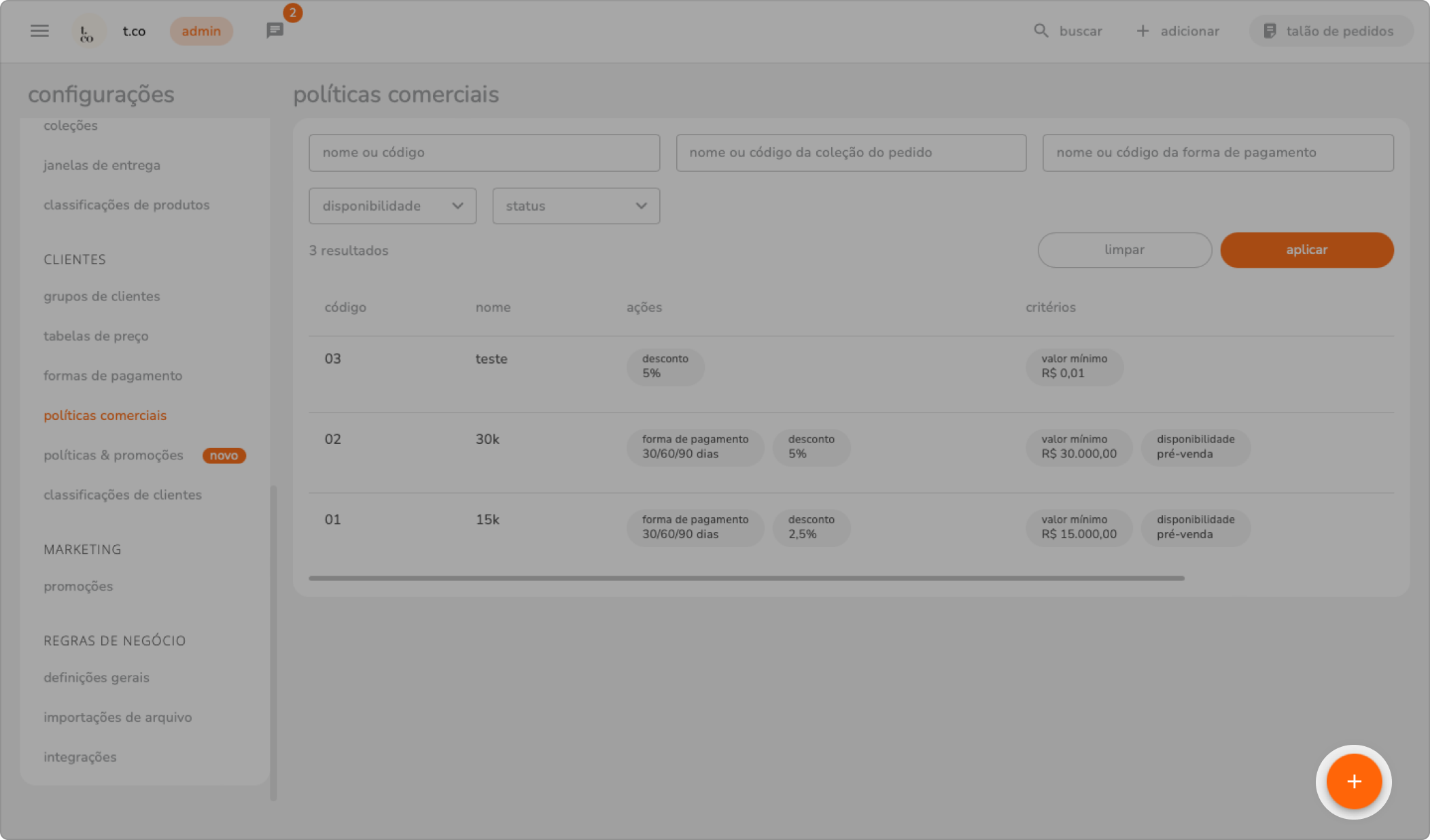1430x840 pixels.
Task: Click the forma de pagamento search field
Action: pos(1217,153)
